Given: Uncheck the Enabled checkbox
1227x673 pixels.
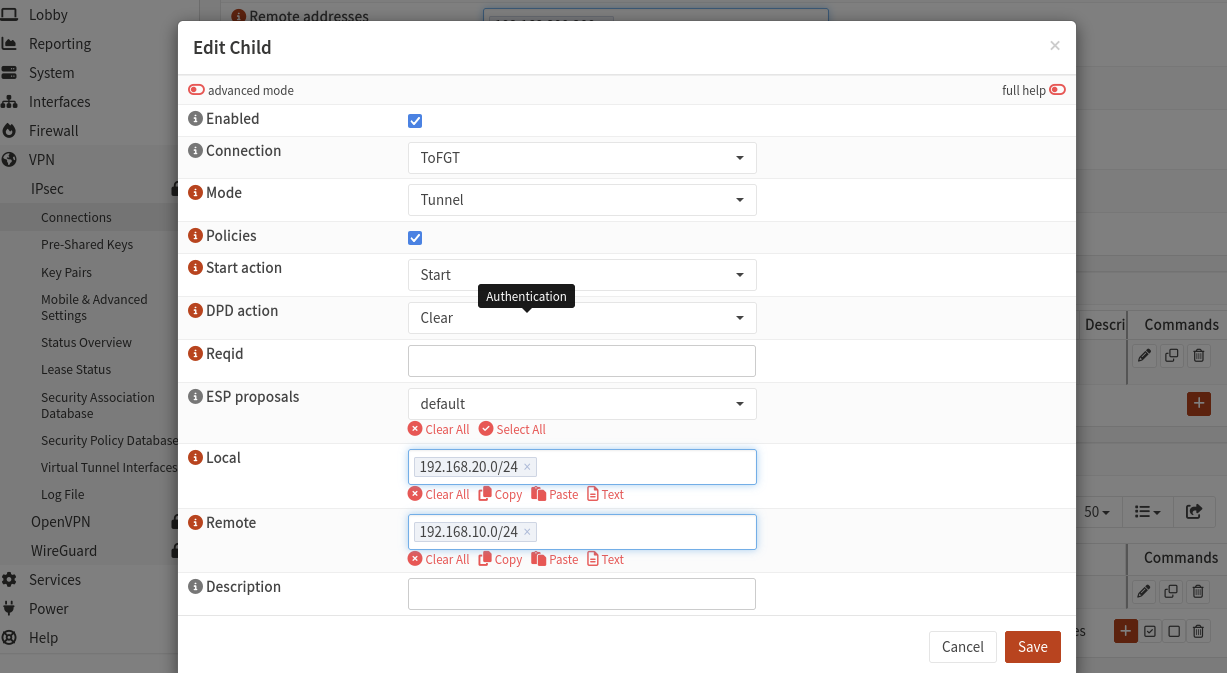Looking at the screenshot, I should click(415, 121).
